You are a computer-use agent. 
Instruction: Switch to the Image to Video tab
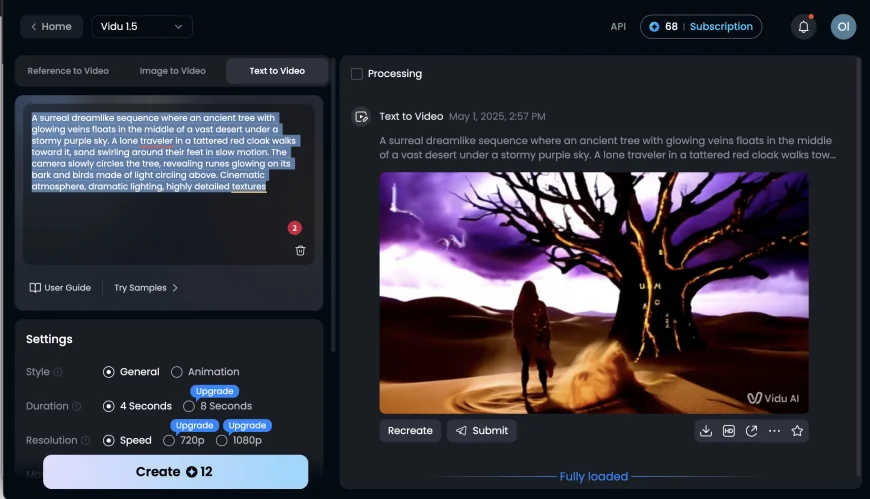(172, 71)
